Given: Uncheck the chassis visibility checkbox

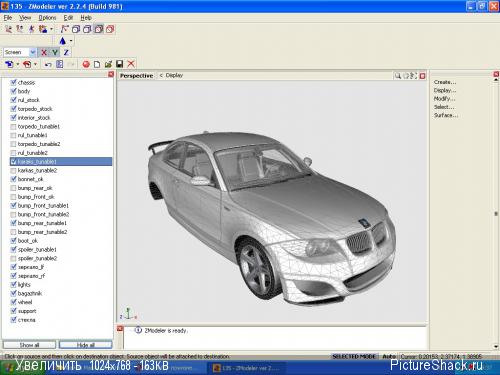Looking at the screenshot, I should pyautogui.click(x=13, y=82).
